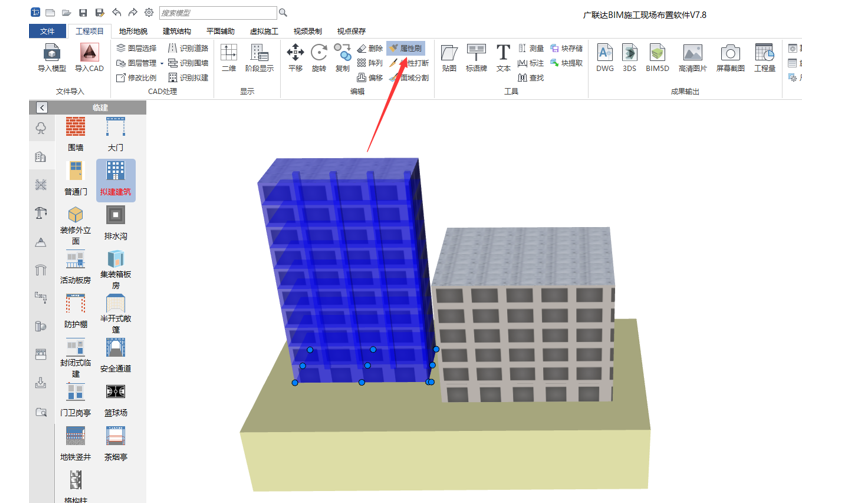Select 识别拟建 recognize building tool
The image size is (858, 503).
(x=188, y=78)
